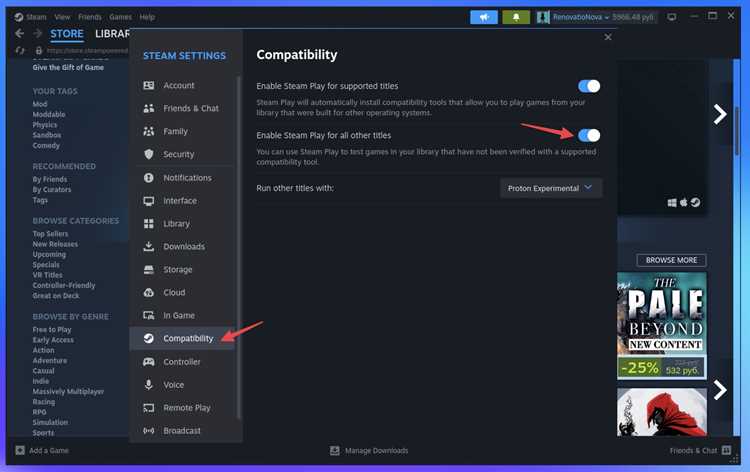Image resolution: width=750 pixels, height=472 pixels.
Task: Open the Simulation genre link
Action: point(50,423)
